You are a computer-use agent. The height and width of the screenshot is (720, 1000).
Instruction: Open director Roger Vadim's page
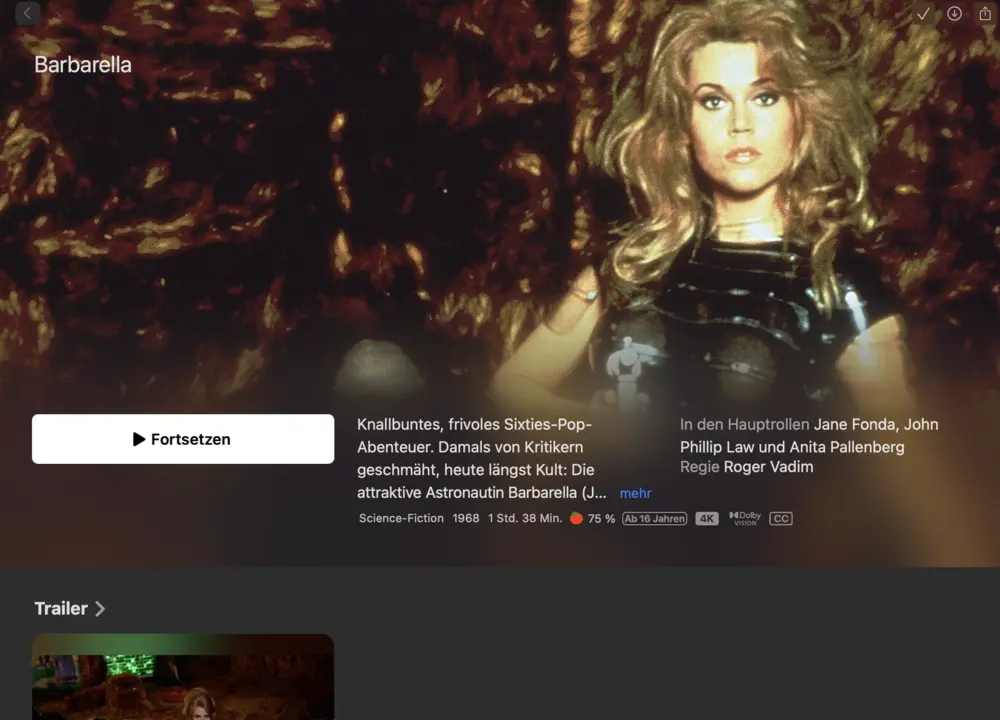768,467
